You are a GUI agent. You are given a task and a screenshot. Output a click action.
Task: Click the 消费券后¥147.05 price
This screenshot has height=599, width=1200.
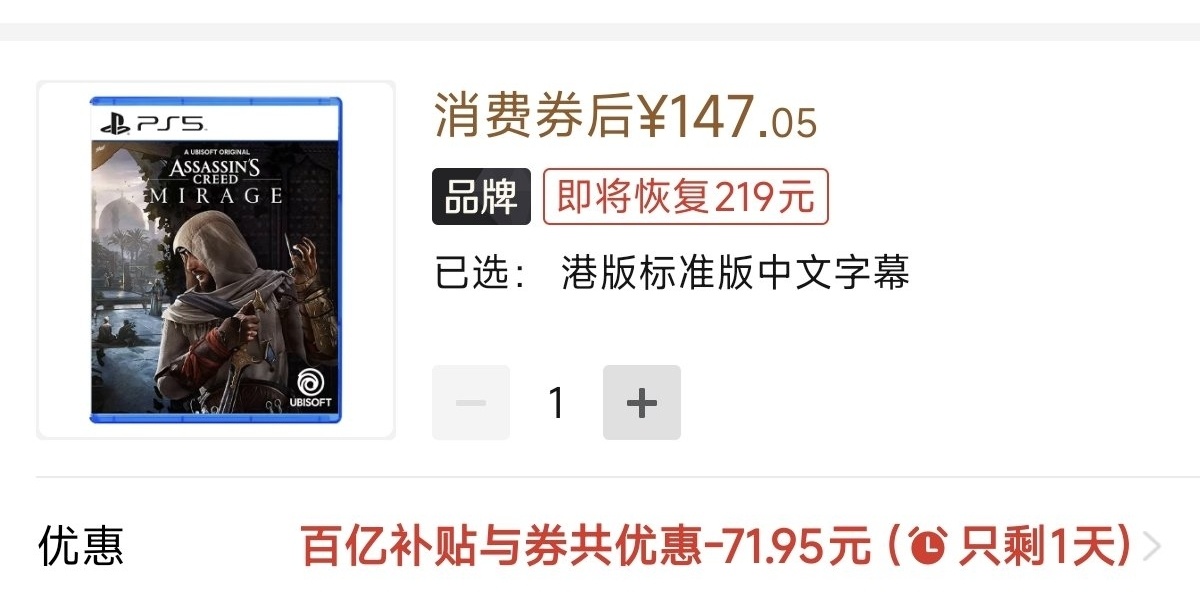coord(626,119)
